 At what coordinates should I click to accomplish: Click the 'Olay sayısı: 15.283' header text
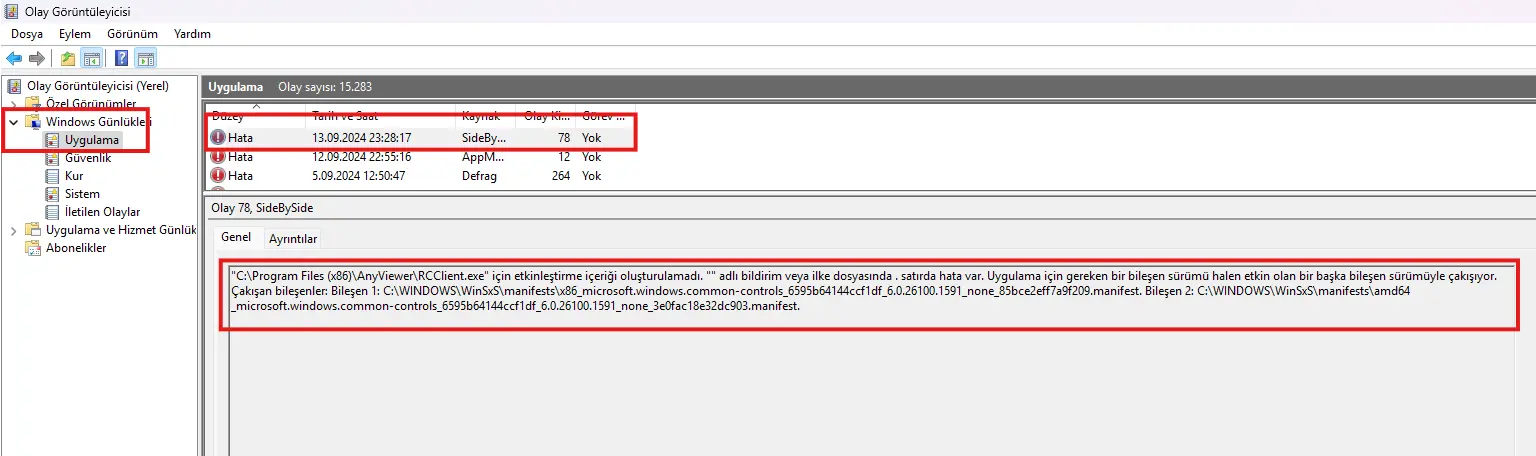point(325,87)
